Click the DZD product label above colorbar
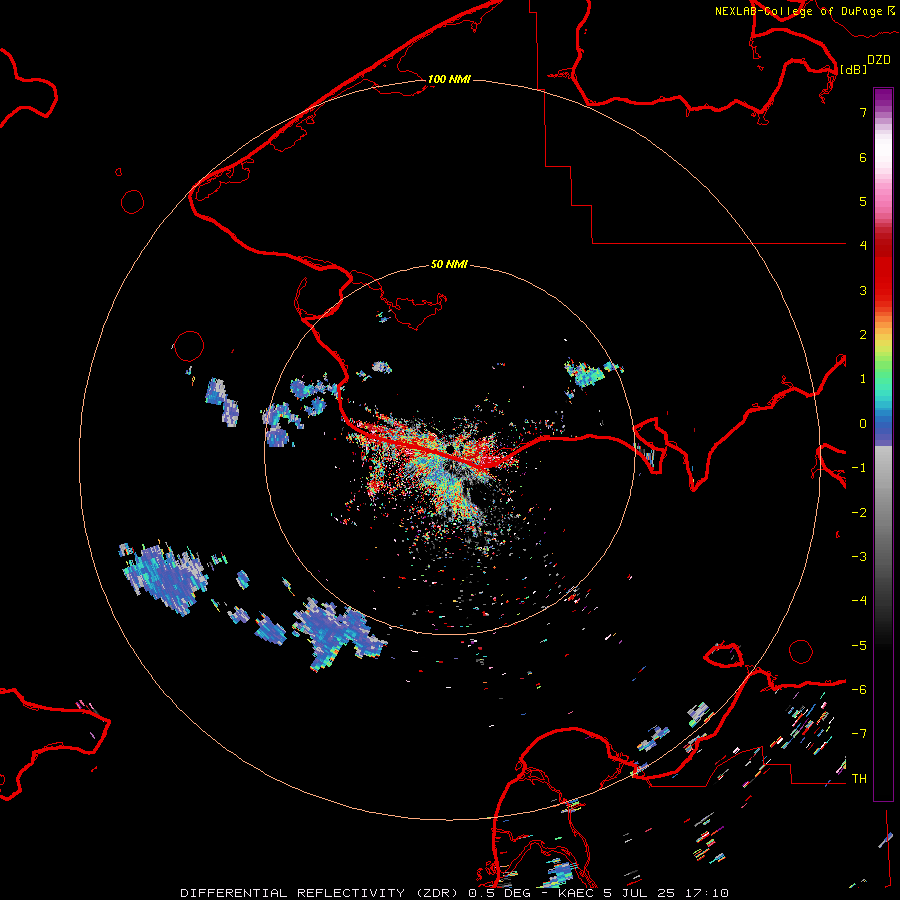This screenshot has height=900, width=900. pos(879,60)
